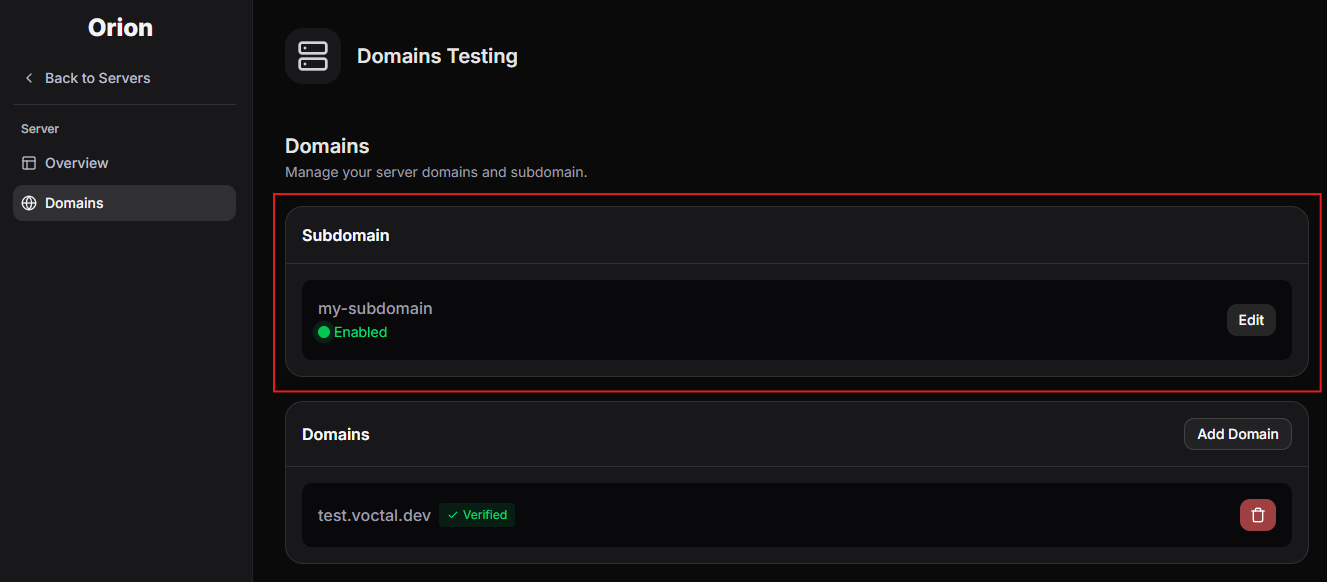1327x582 pixels.
Task: Click the server stack icon beside Domains Testing
Action: coord(313,56)
